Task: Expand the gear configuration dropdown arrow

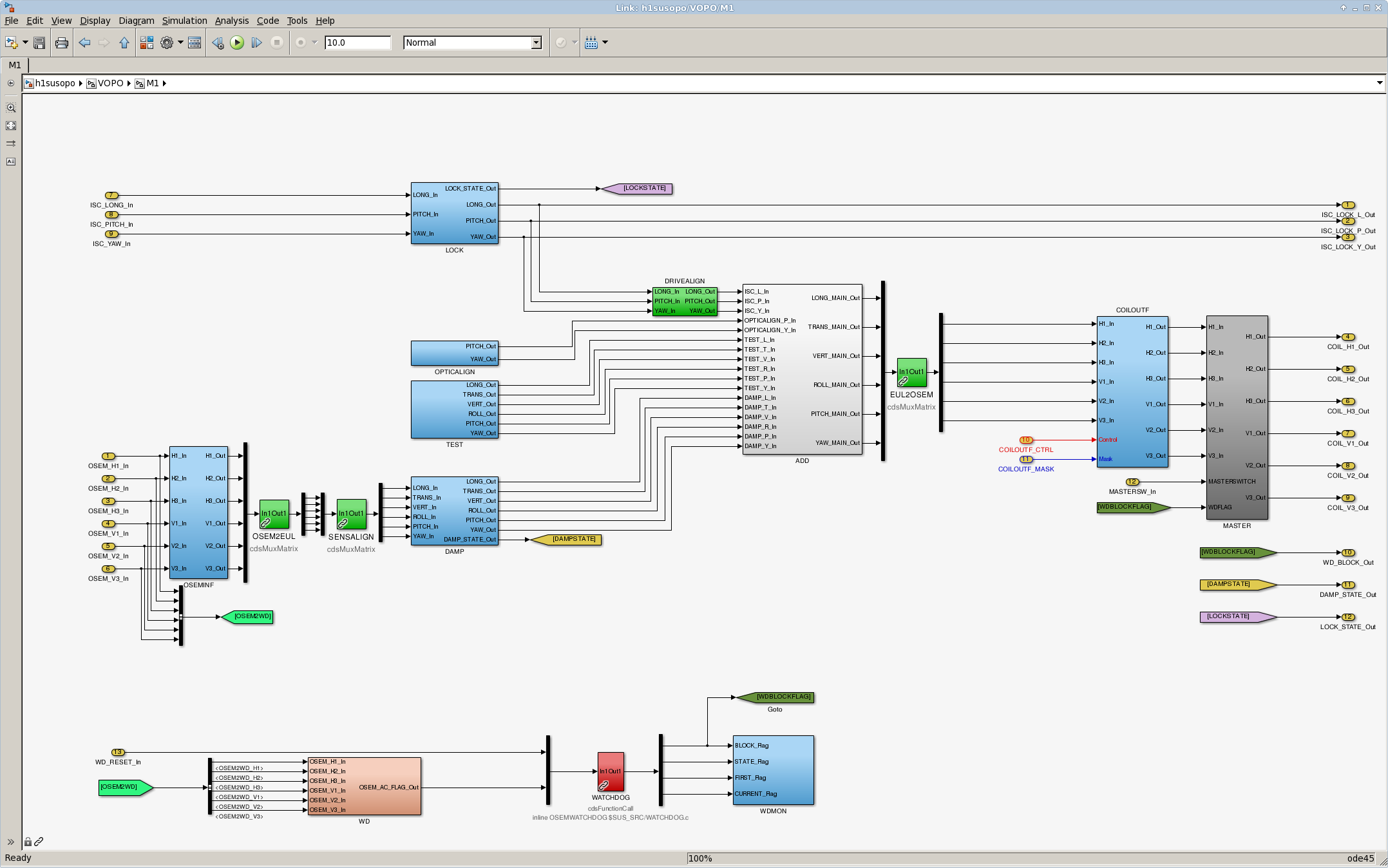Action: pyautogui.click(x=180, y=42)
